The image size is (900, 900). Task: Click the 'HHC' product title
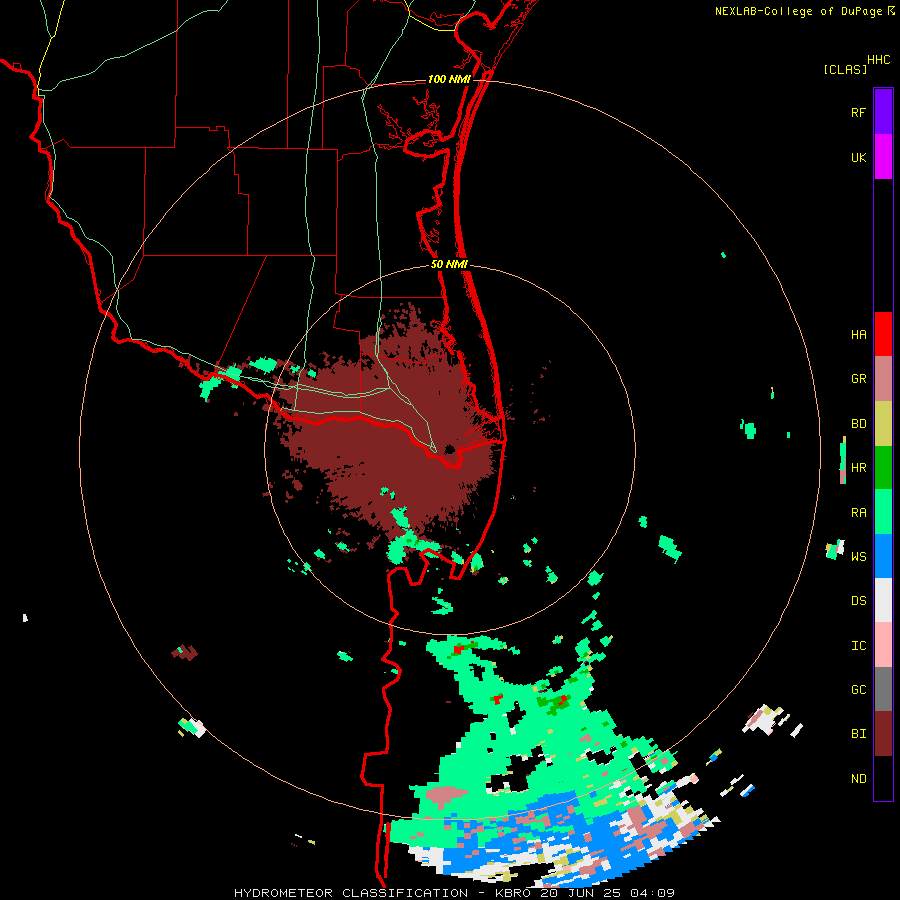879,60
